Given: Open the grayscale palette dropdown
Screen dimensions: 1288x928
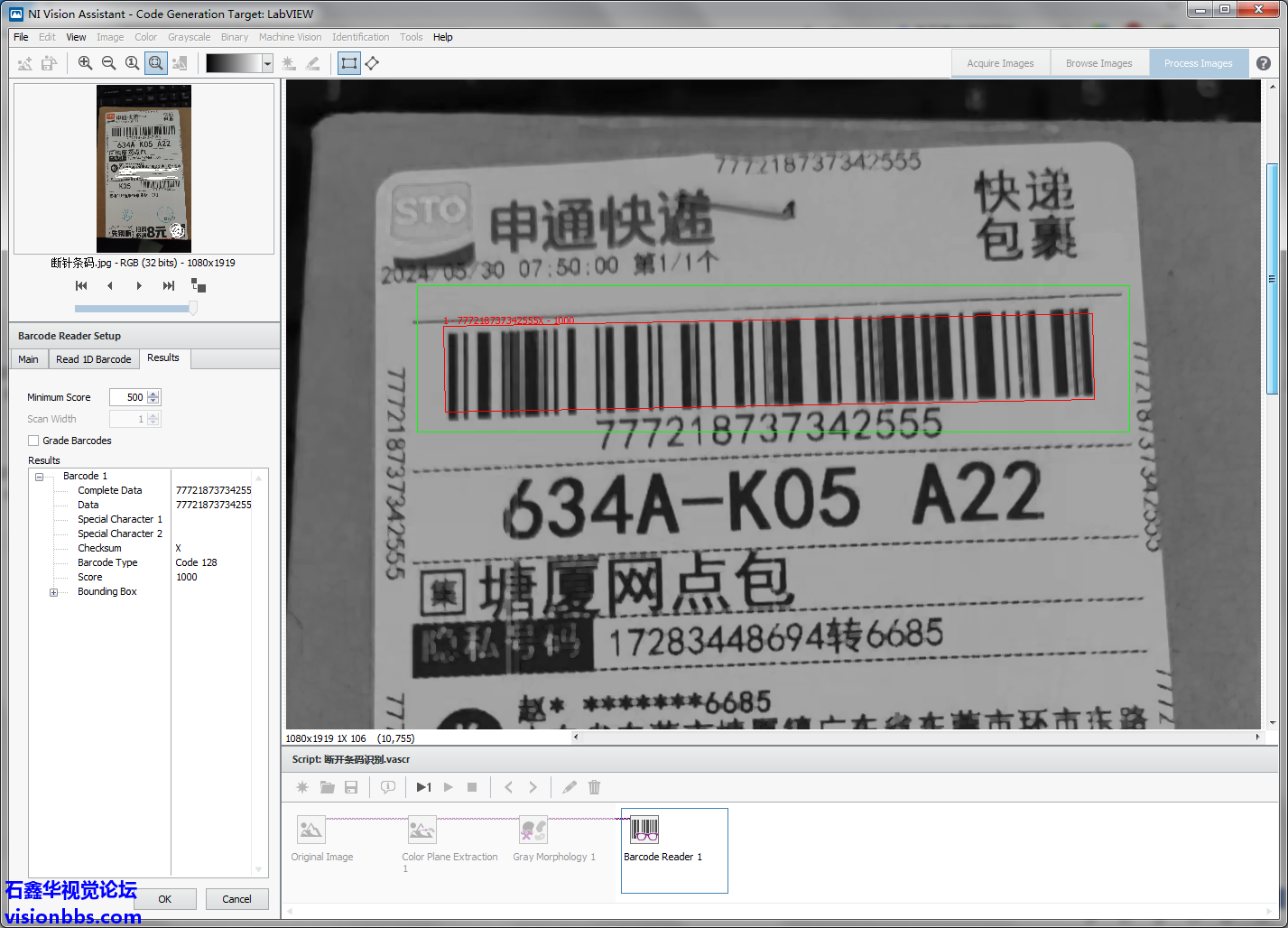Looking at the screenshot, I should [267, 63].
